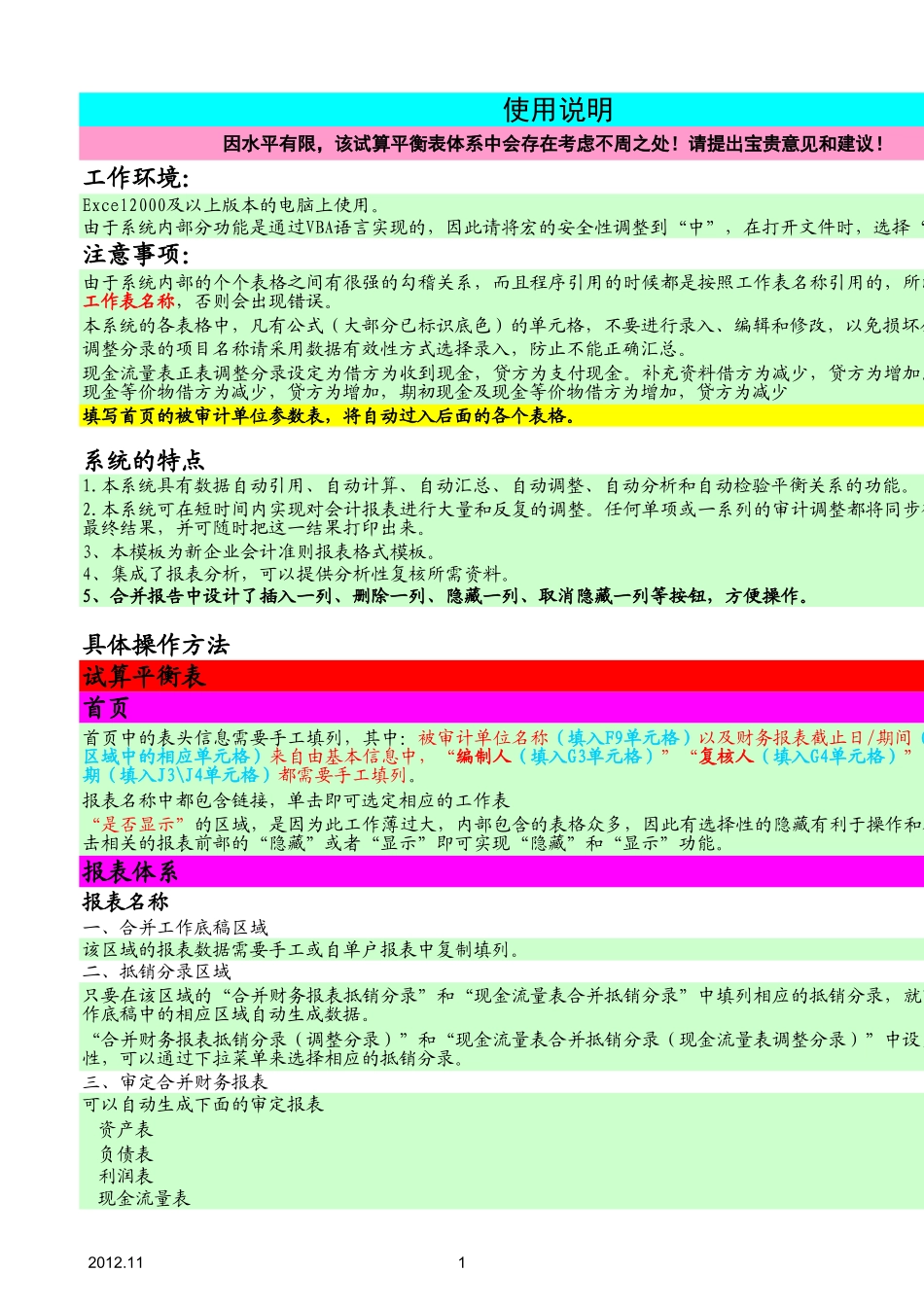Click the 具体操作方法 heading

pos(156,645)
